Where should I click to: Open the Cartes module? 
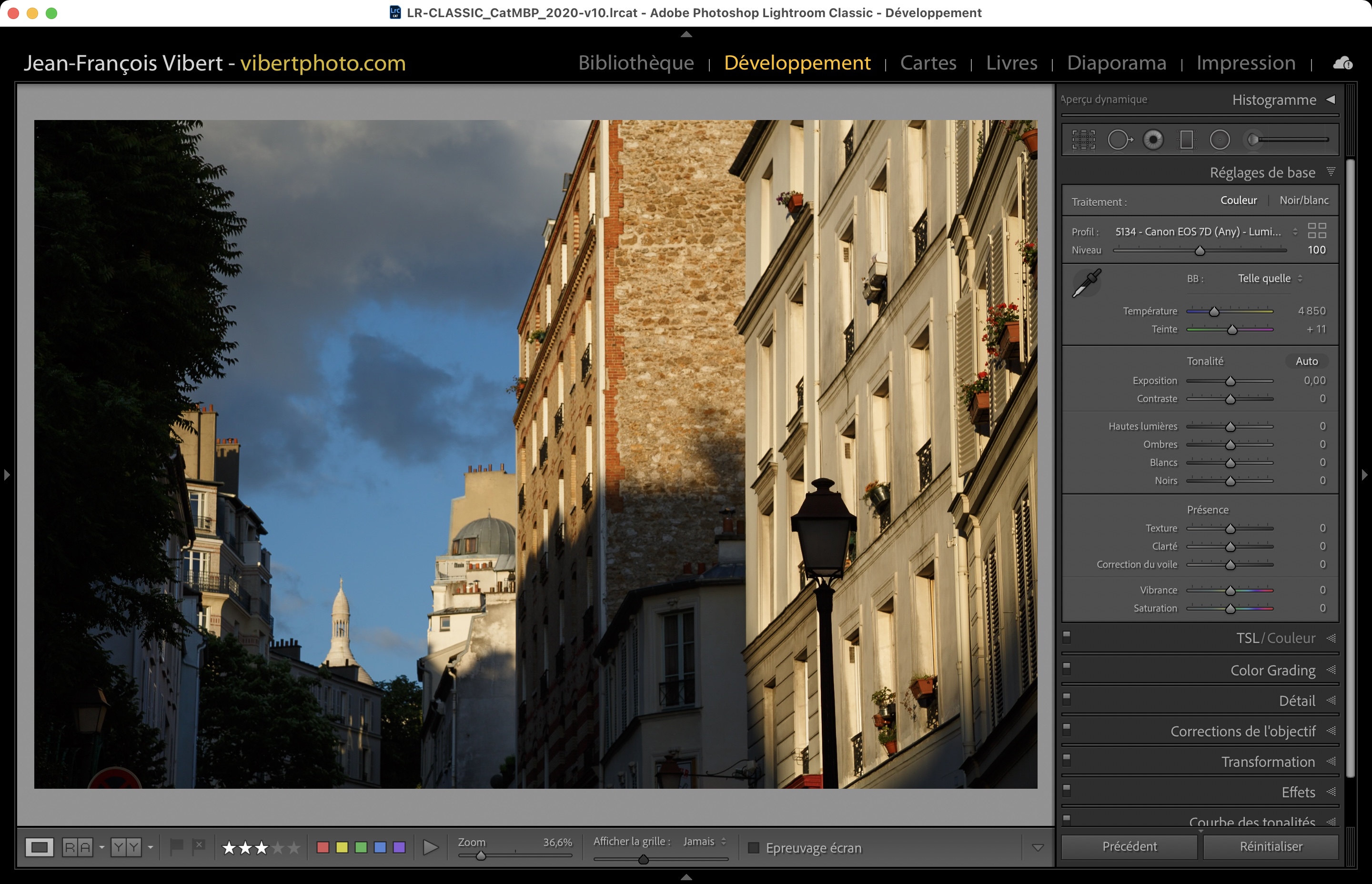coord(928,62)
